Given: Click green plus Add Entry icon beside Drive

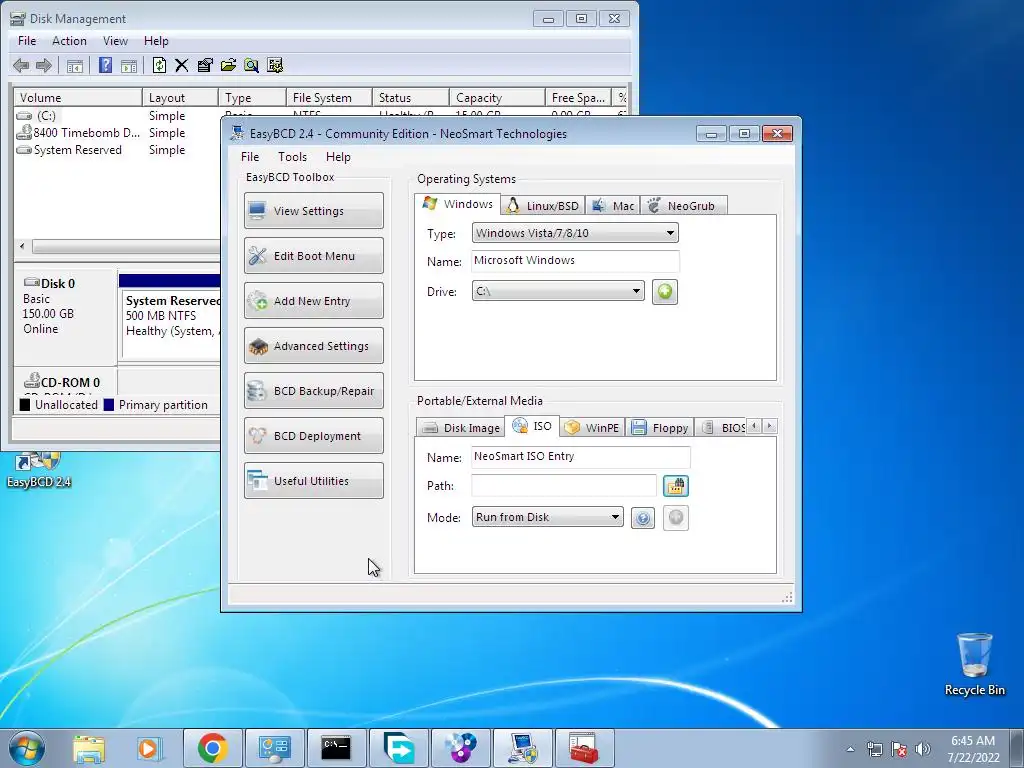Looking at the screenshot, I should tap(665, 291).
